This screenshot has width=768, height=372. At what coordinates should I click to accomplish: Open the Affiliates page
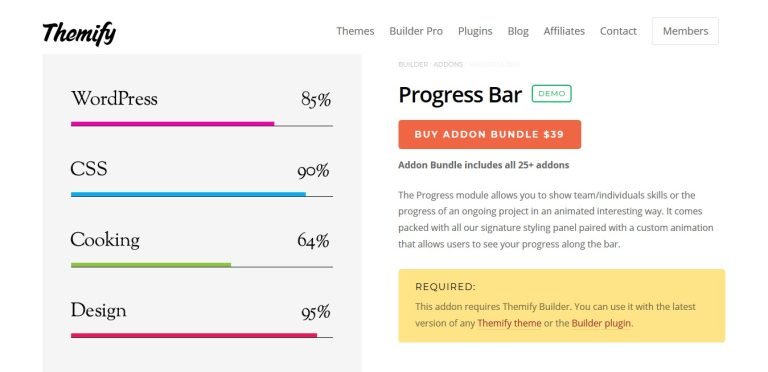pos(564,31)
